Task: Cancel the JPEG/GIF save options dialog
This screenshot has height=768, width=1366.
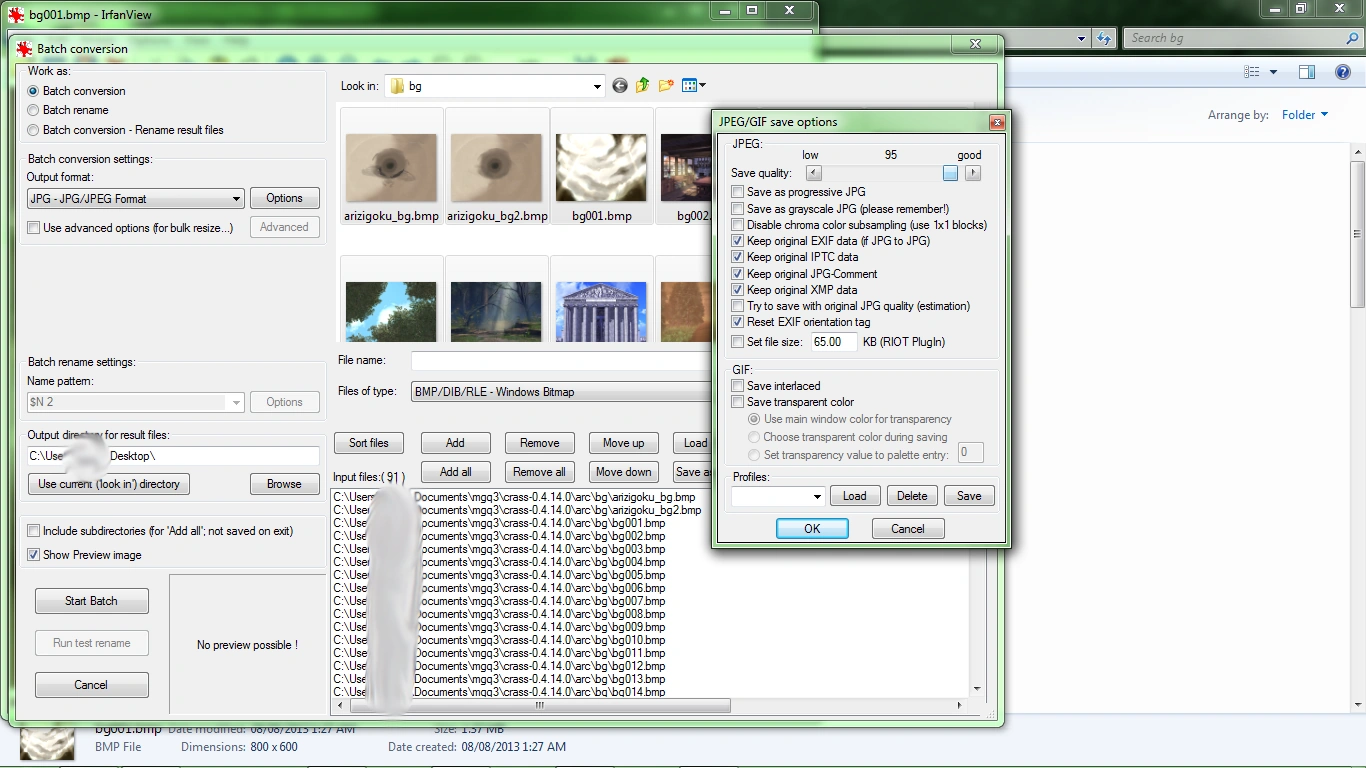Action: tap(908, 529)
